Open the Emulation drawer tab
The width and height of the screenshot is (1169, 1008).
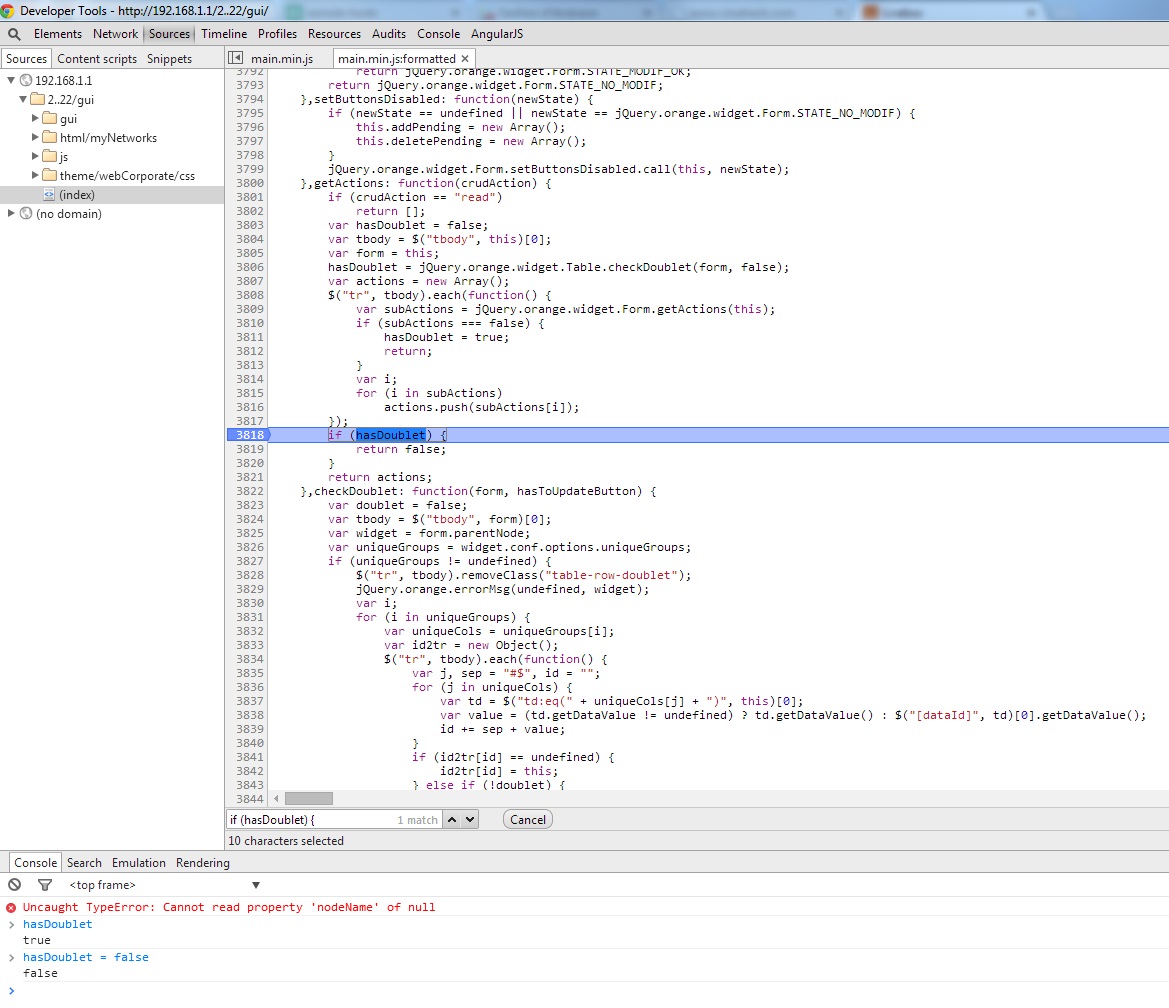(x=138, y=862)
